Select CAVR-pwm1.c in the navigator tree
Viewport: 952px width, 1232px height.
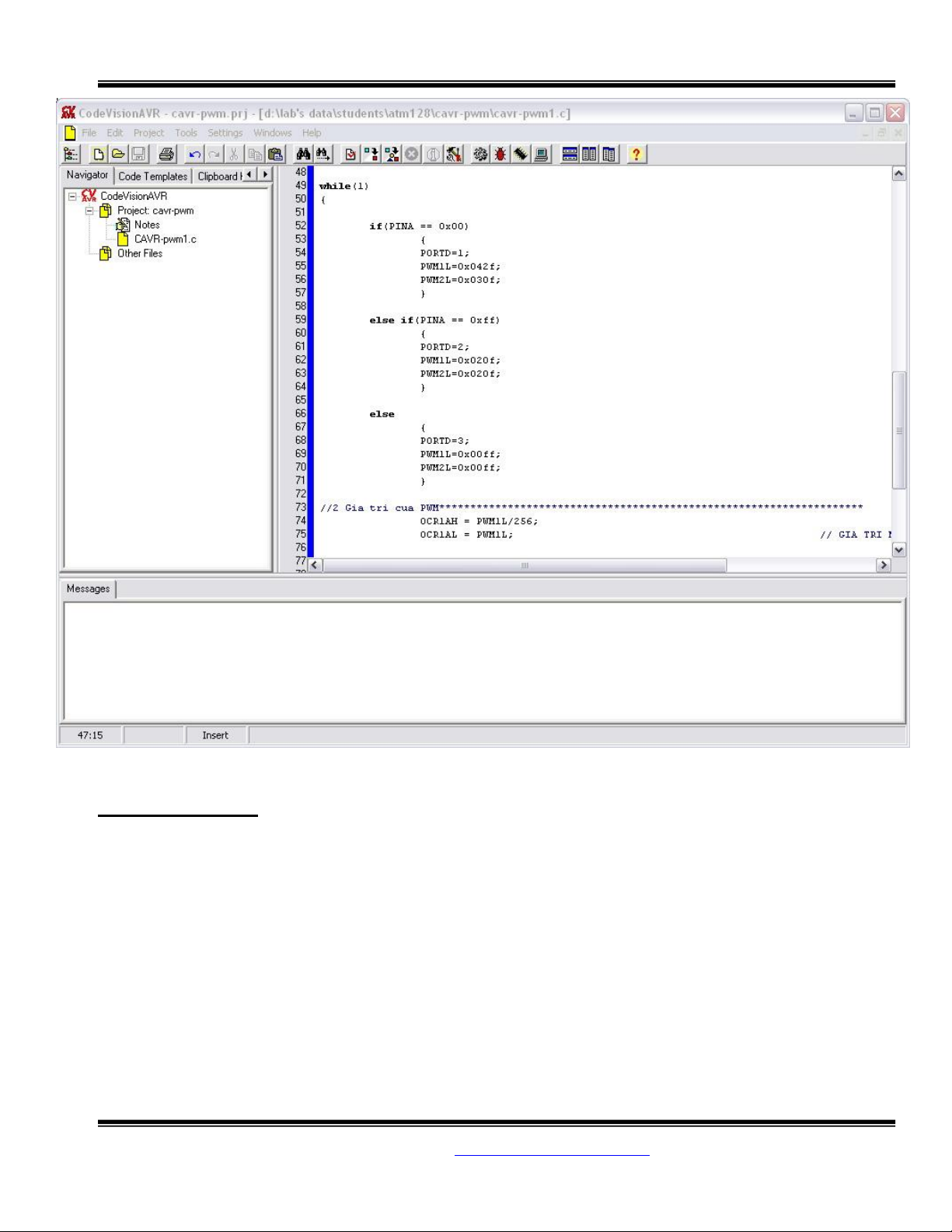[x=165, y=239]
